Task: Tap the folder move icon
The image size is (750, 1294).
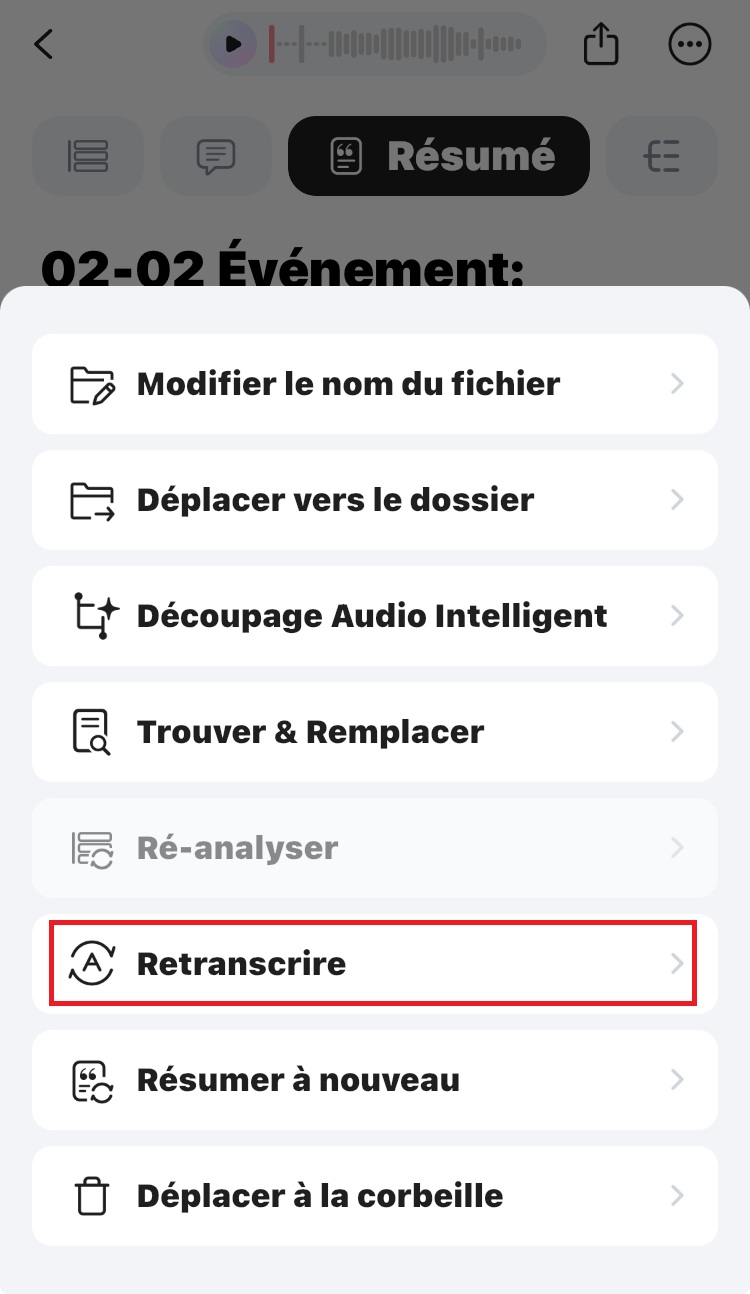Action: [92, 500]
